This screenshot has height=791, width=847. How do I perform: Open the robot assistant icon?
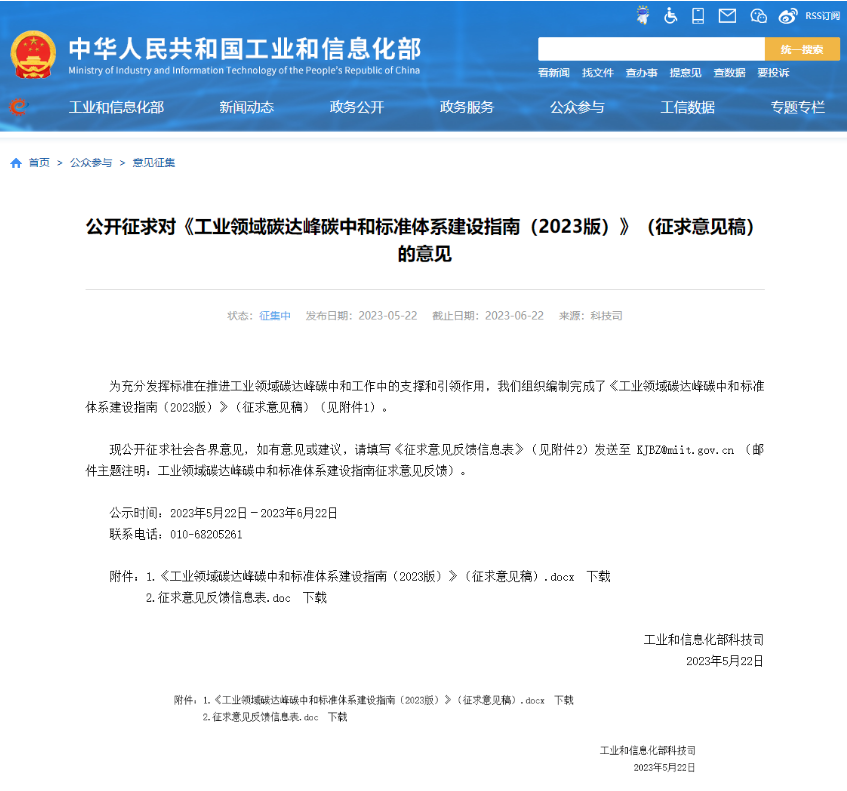tap(642, 15)
